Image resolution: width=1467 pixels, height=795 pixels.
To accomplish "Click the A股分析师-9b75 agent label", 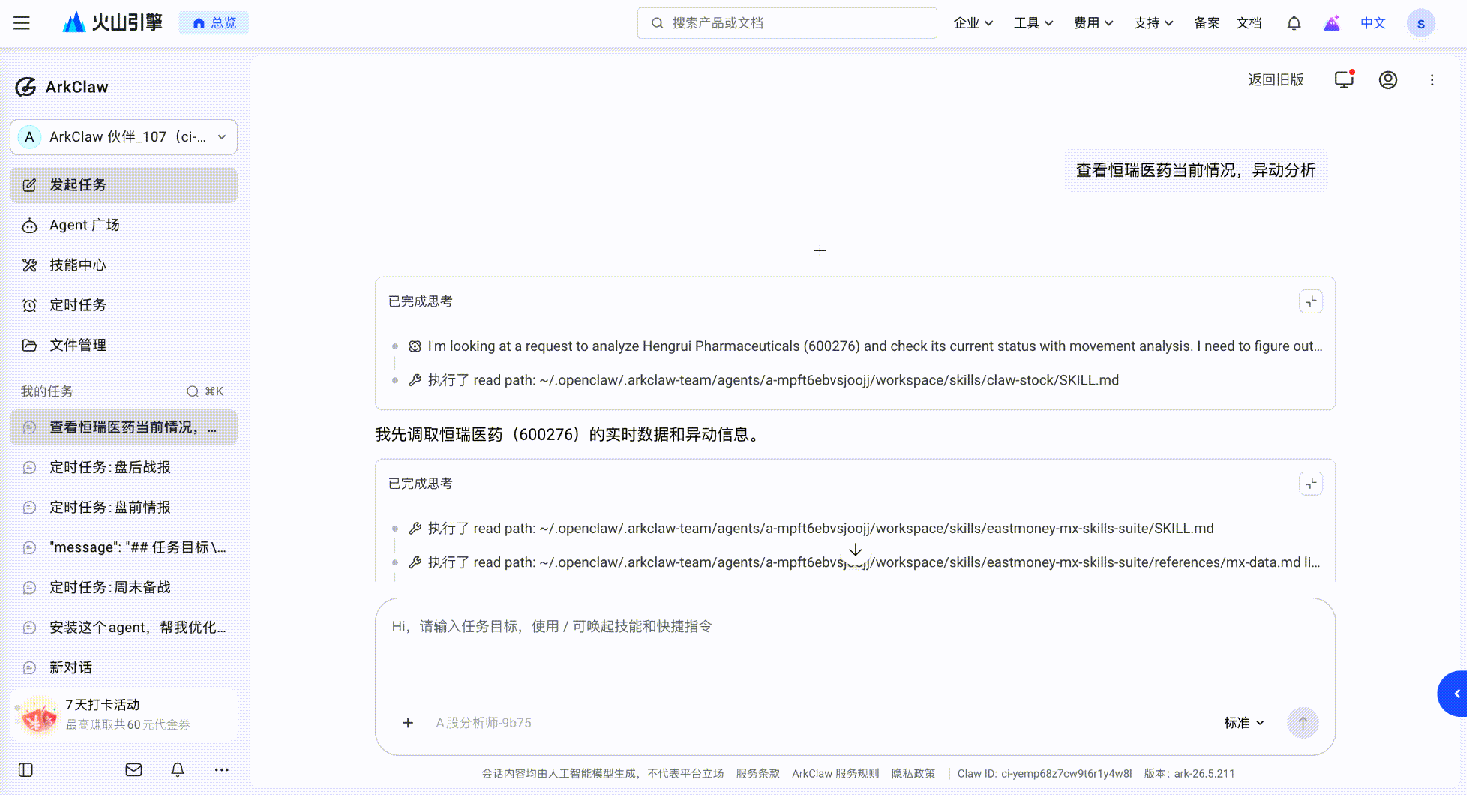I will pyautogui.click(x=483, y=723).
